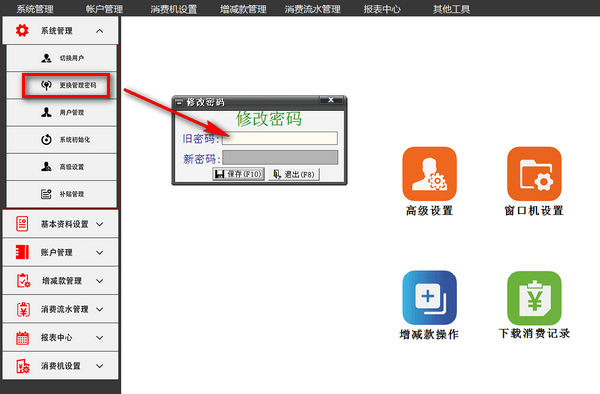Image resolution: width=600 pixels, height=394 pixels.
Task: Open system menu icon of 修改密码 dialog
Action: pyautogui.click(x=179, y=103)
